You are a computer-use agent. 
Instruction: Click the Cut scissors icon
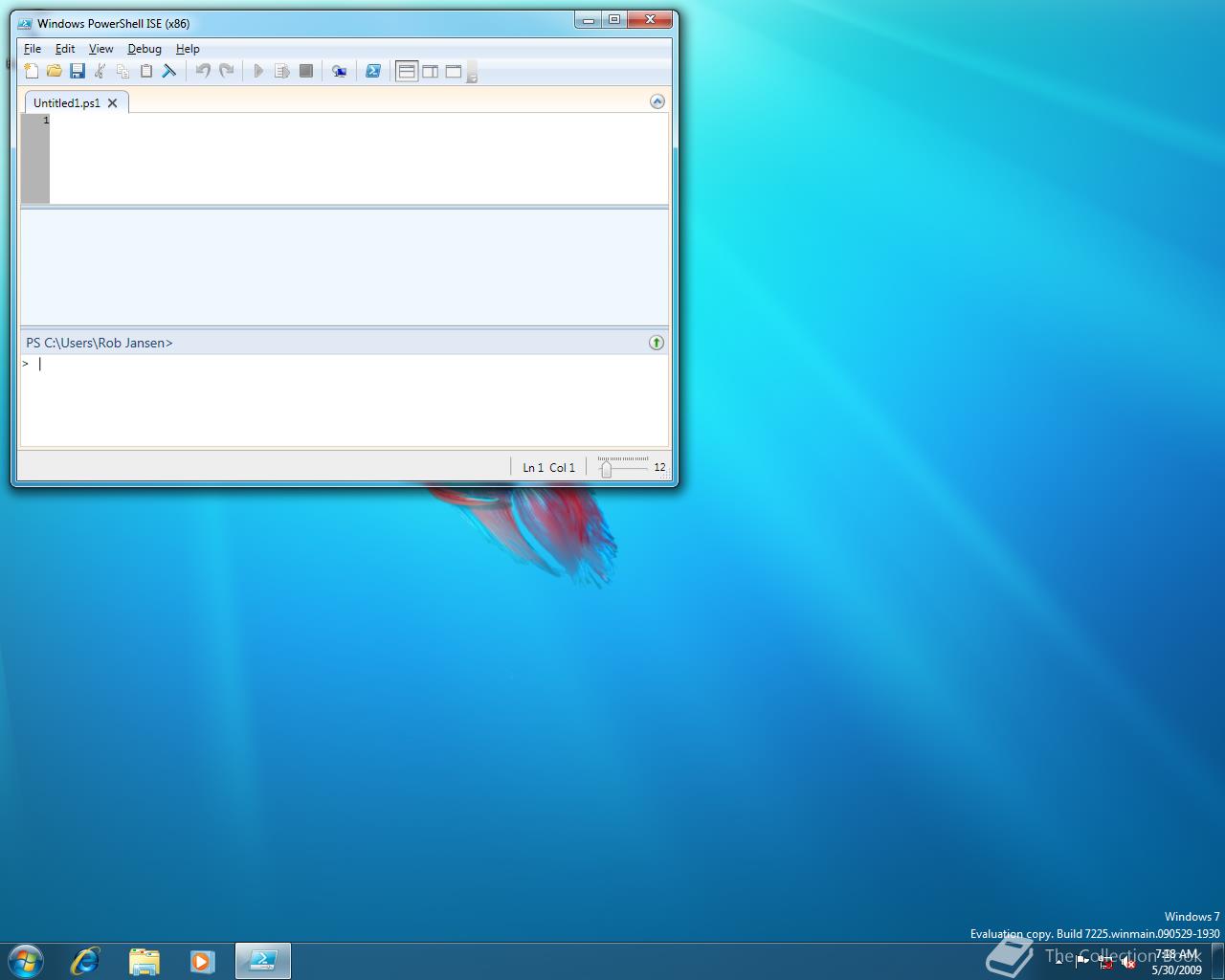pos(100,71)
